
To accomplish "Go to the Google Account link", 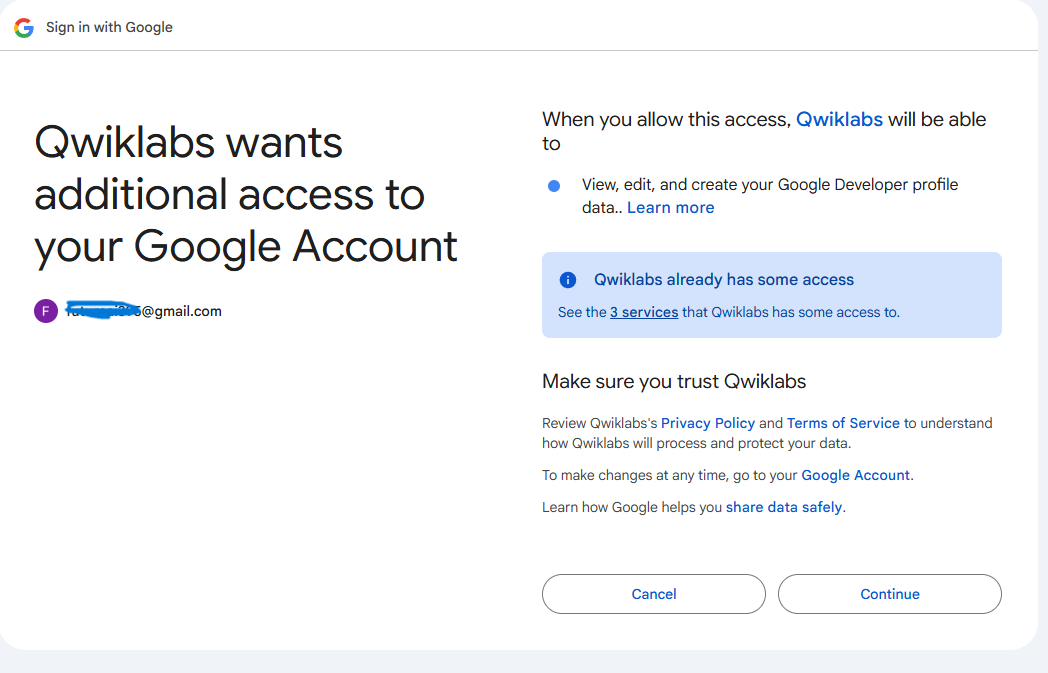I will (856, 475).
